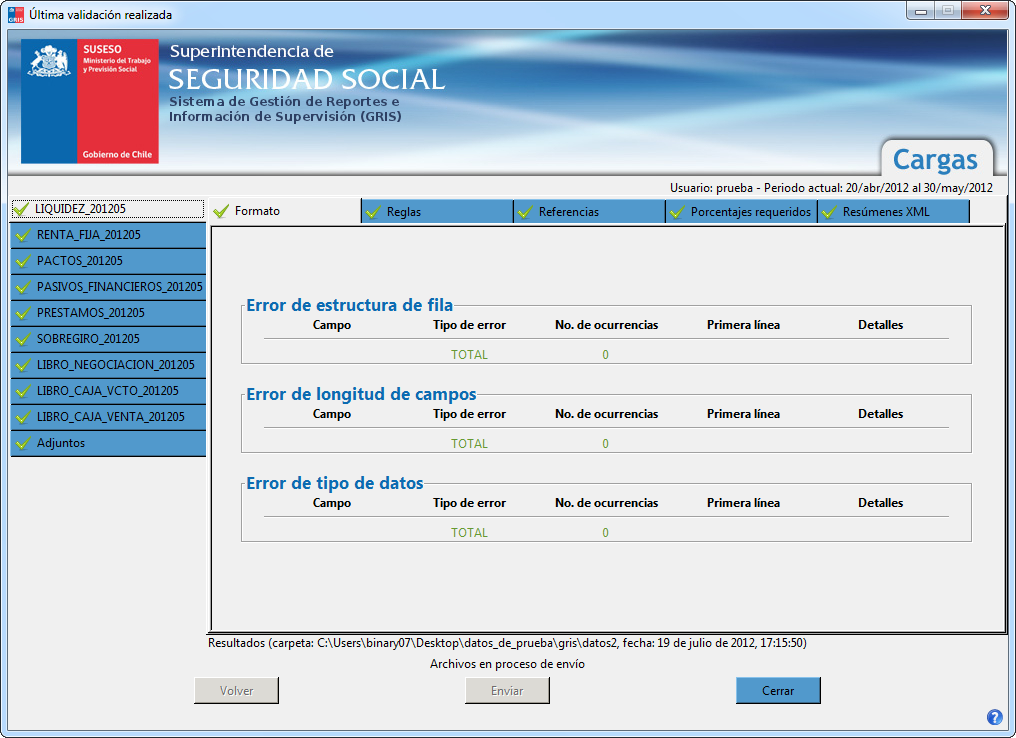Click 'Tipo de error' header in estructura de fila table

[470, 325]
